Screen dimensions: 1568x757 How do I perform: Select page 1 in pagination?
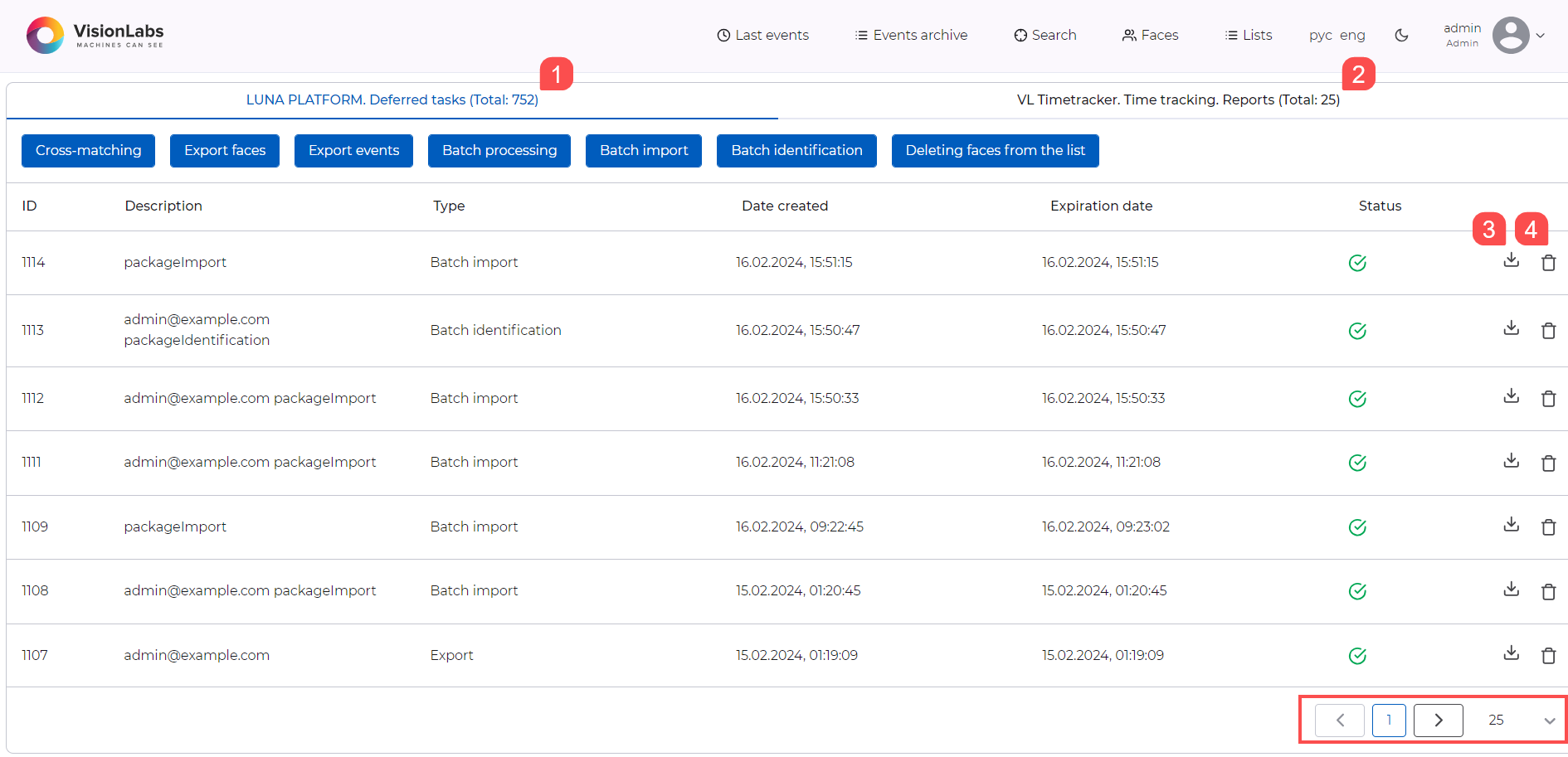coord(1389,720)
